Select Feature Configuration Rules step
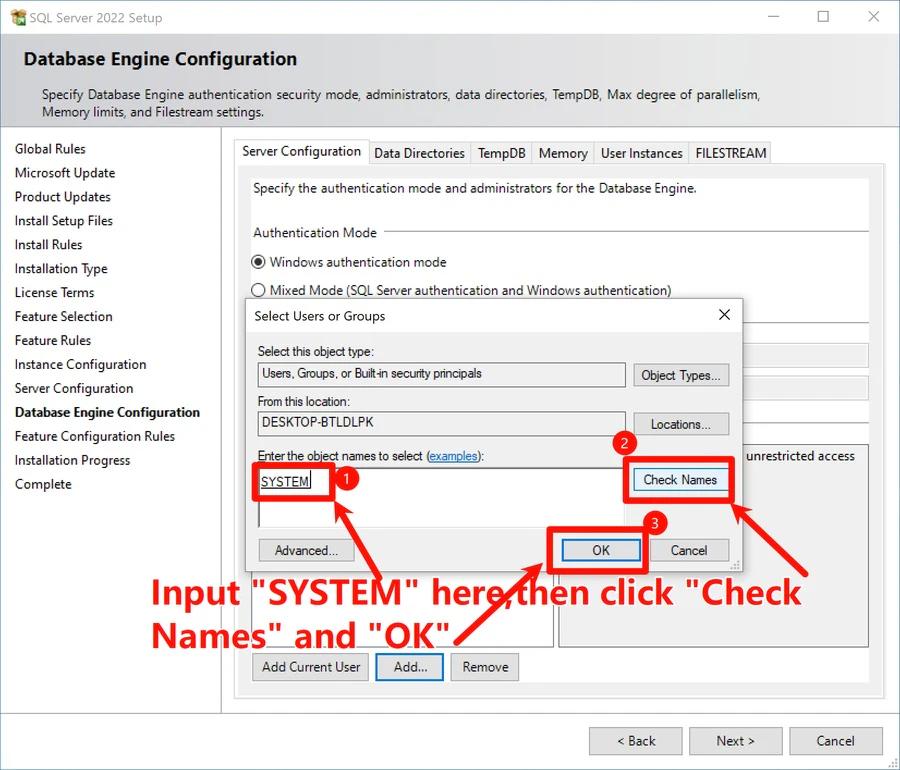The image size is (900, 770). coord(95,436)
